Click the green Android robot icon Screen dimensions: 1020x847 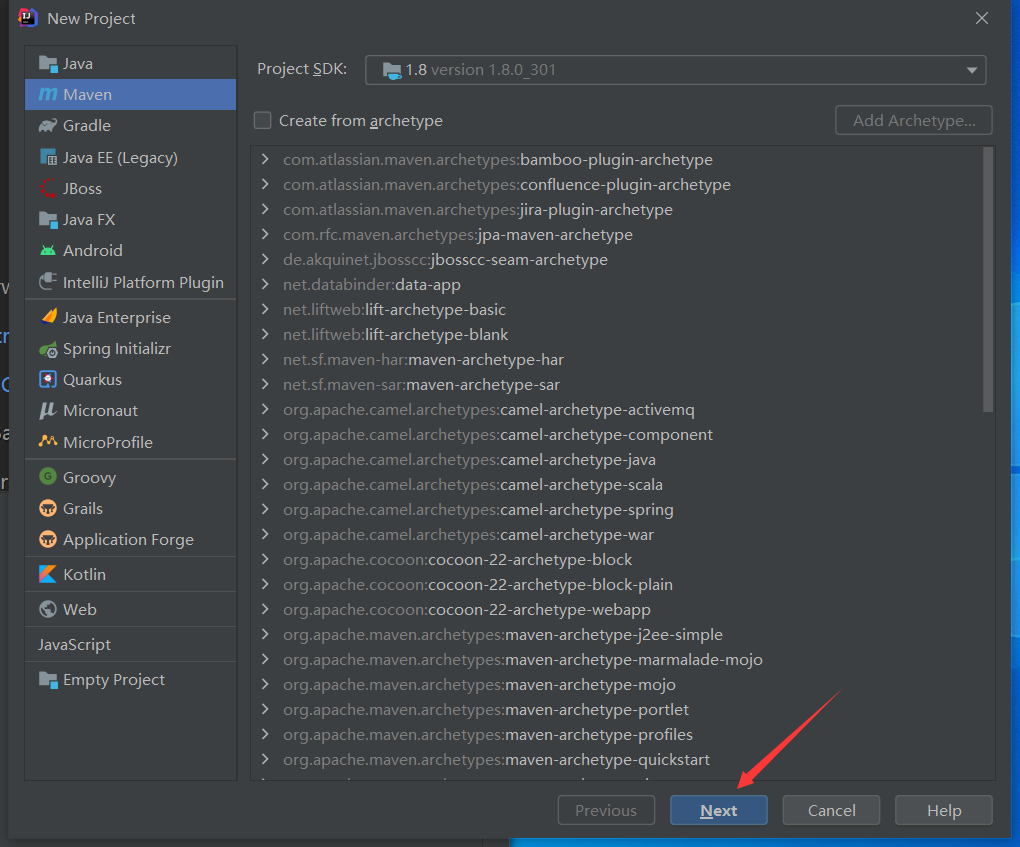click(x=48, y=250)
